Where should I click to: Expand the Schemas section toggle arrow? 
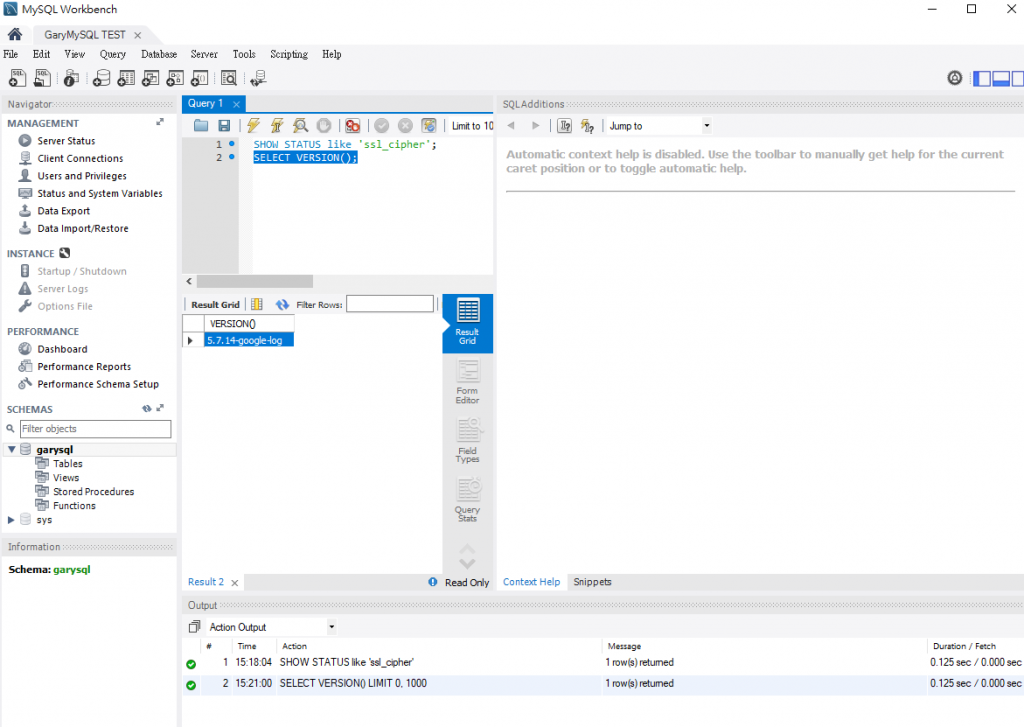pyautogui.click(x=160, y=408)
